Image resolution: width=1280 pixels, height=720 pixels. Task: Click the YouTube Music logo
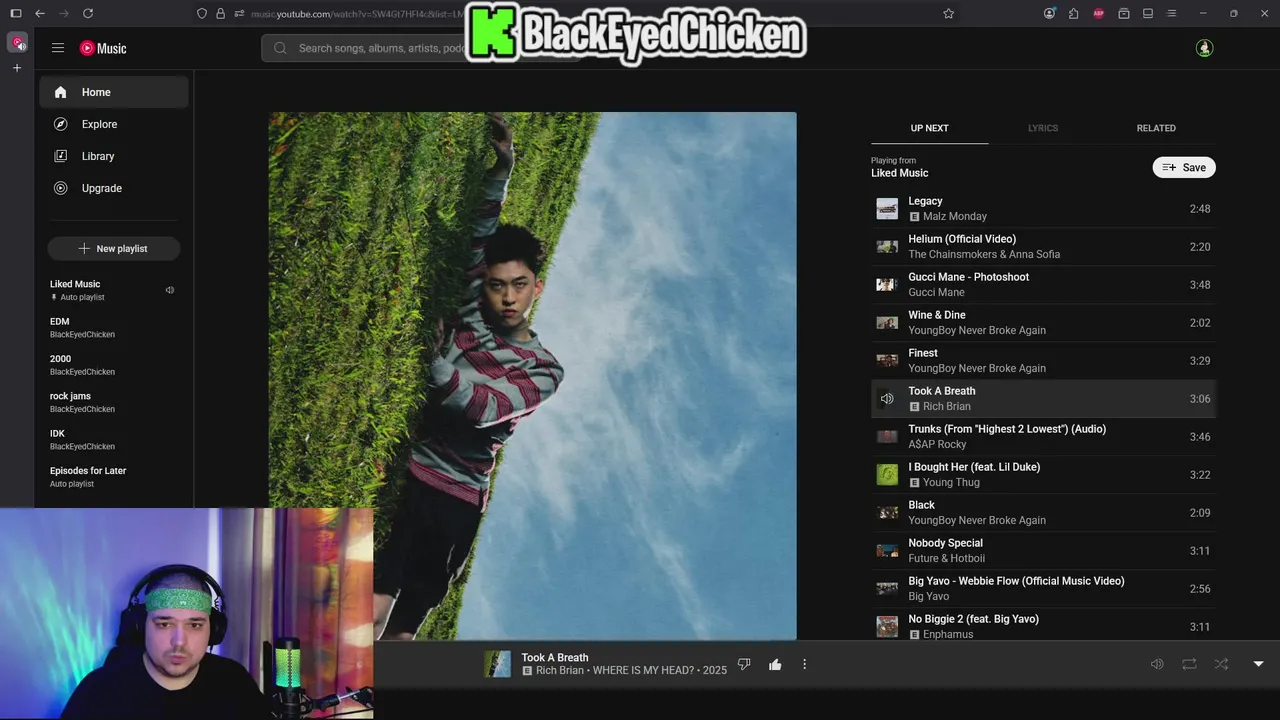pos(103,48)
